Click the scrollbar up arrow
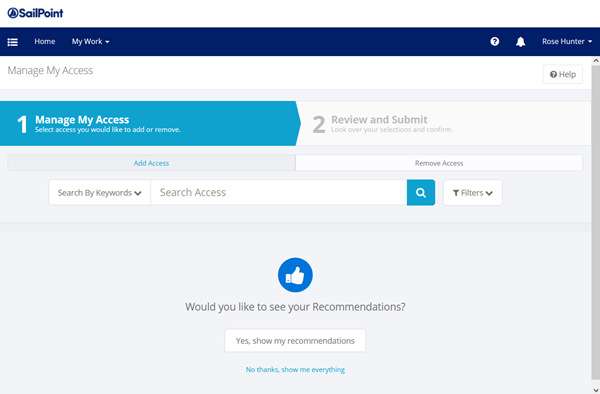This screenshot has height=394, width=600. [x=595, y=60]
